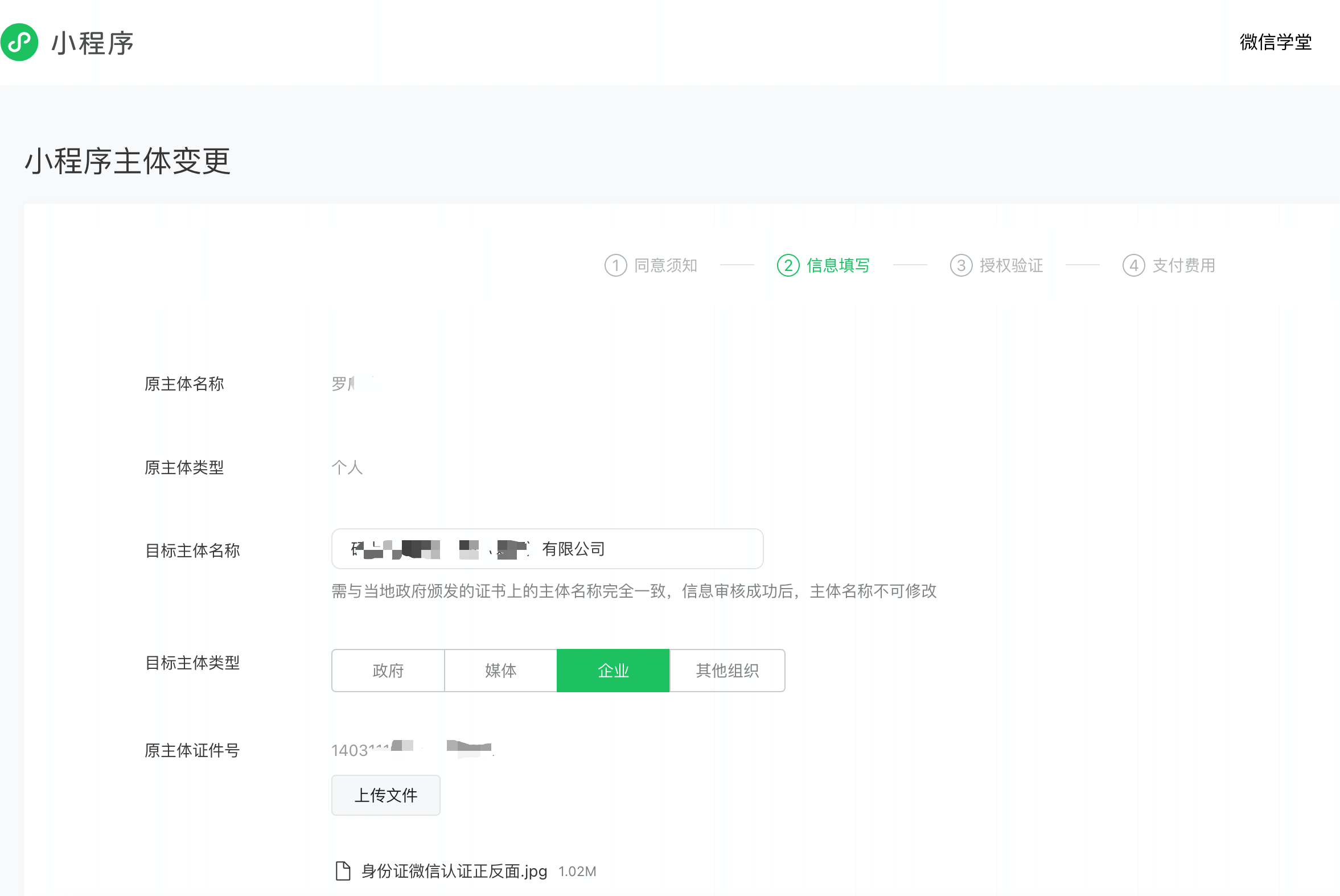
Task: Select 其他组织 as target entity type
Action: 727,670
